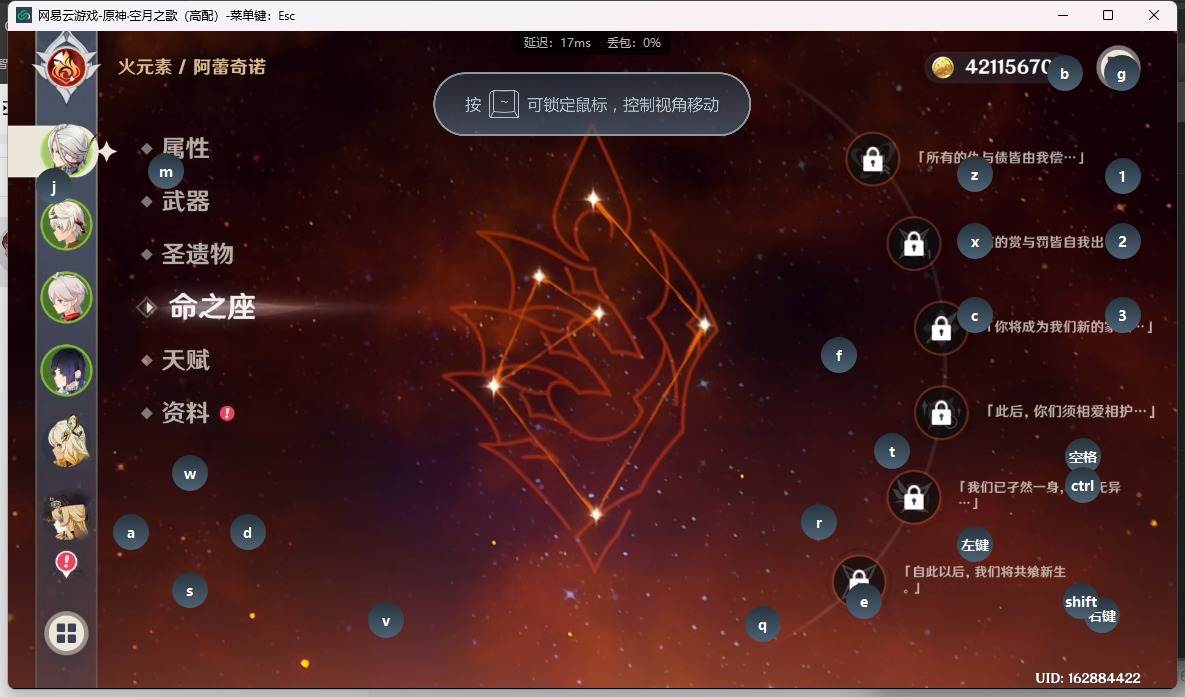Click the 左键 left-click bubble
The width and height of the screenshot is (1185, 697).
(x=975, y=545)
